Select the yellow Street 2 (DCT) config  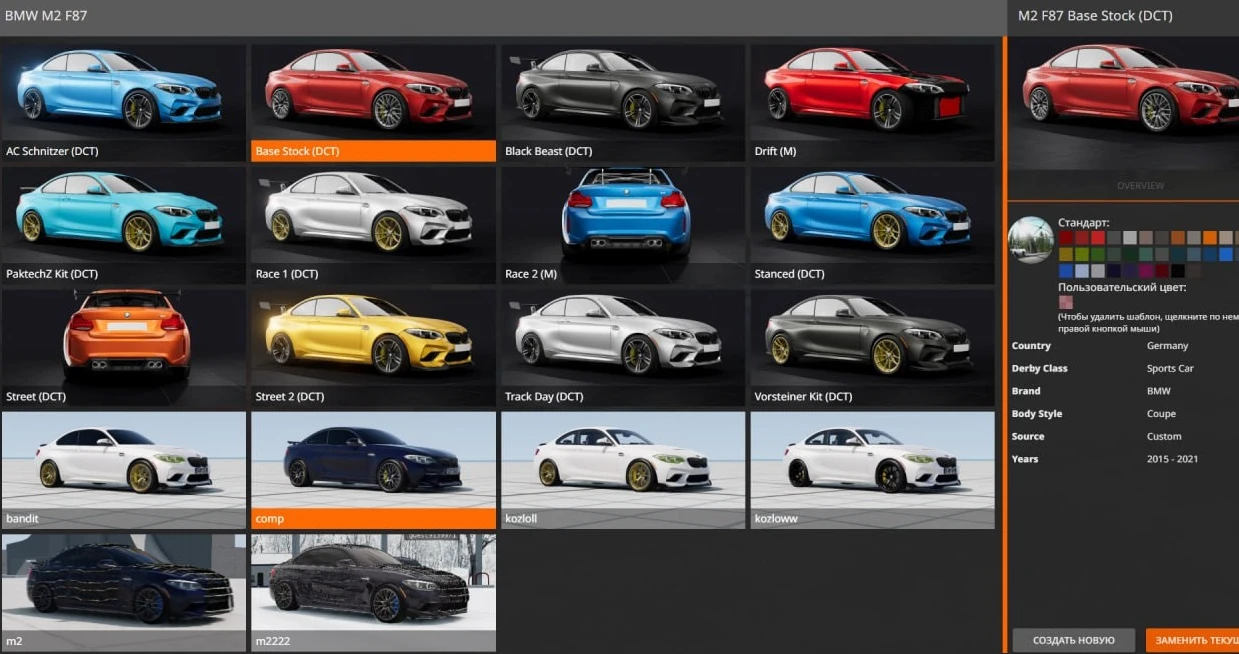click(372, 340)
